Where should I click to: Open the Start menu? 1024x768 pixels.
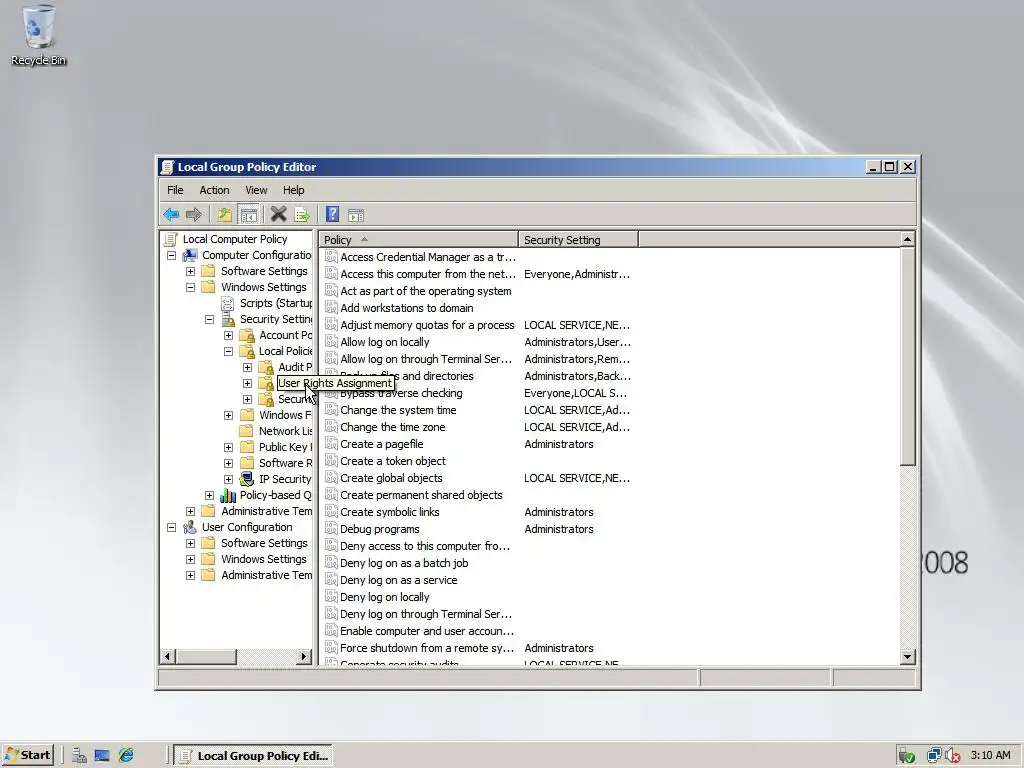(27, 756)
